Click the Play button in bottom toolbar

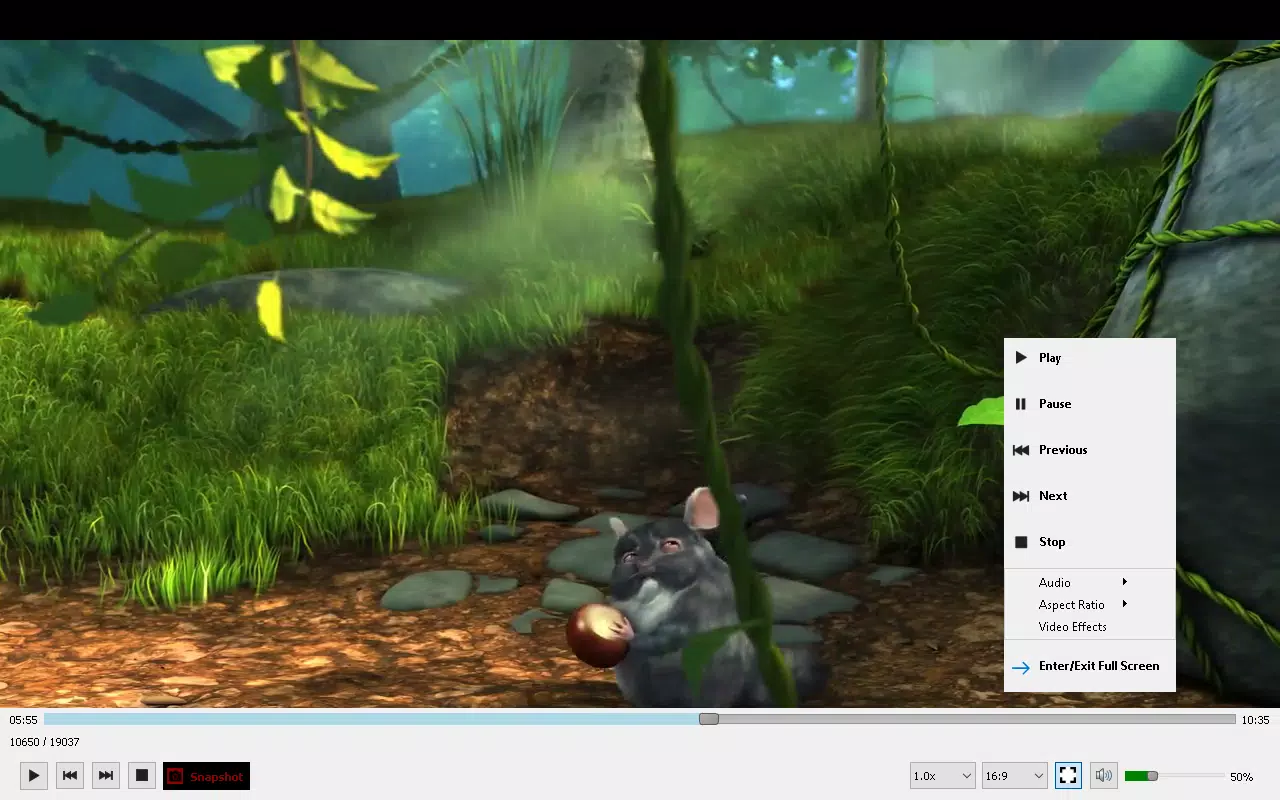coord(34,775)
